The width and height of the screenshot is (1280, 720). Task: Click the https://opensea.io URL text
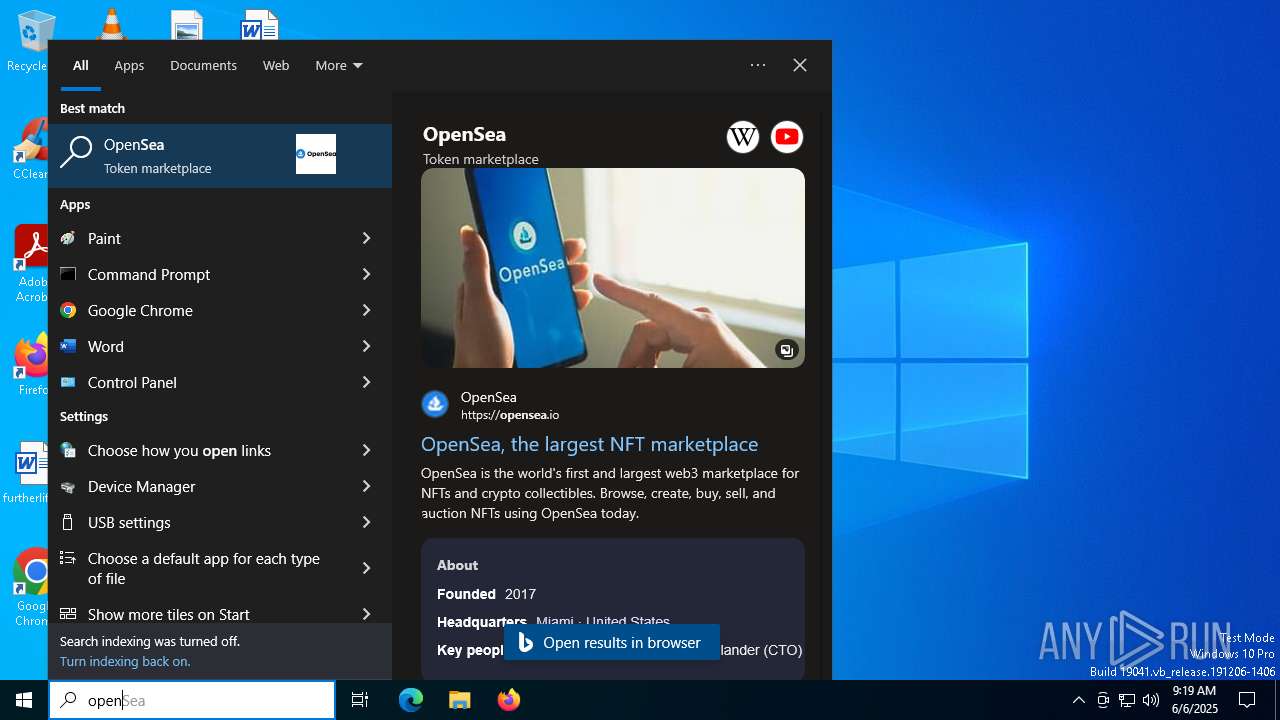click(x=510, y=415)
